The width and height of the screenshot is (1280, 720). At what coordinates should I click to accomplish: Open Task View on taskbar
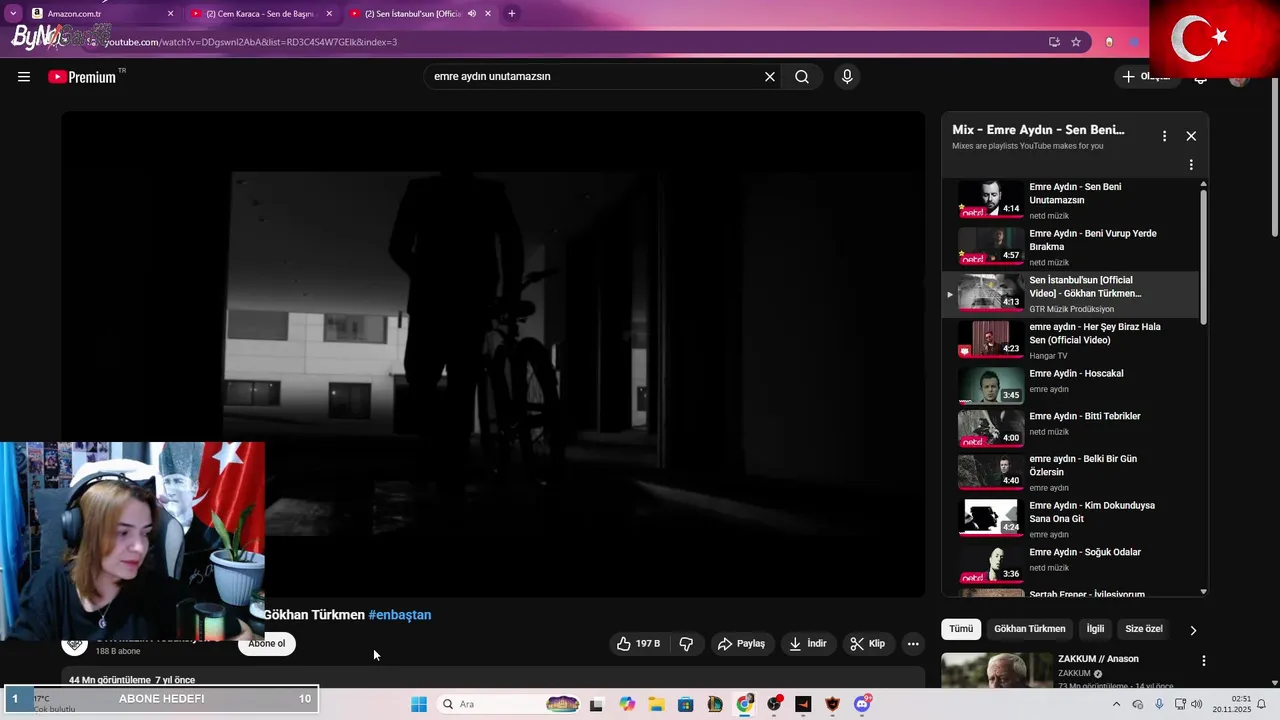(597, 704)
